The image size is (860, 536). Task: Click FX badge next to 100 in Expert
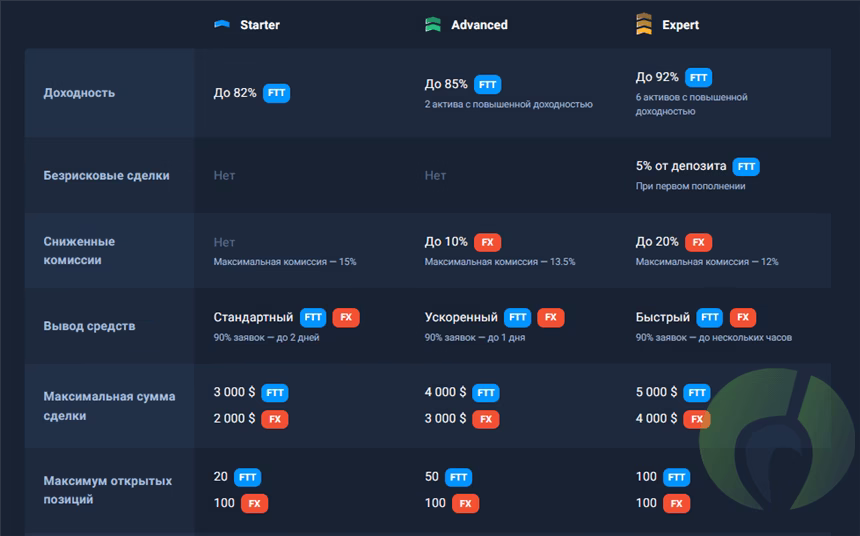click(x=676, y=504)
